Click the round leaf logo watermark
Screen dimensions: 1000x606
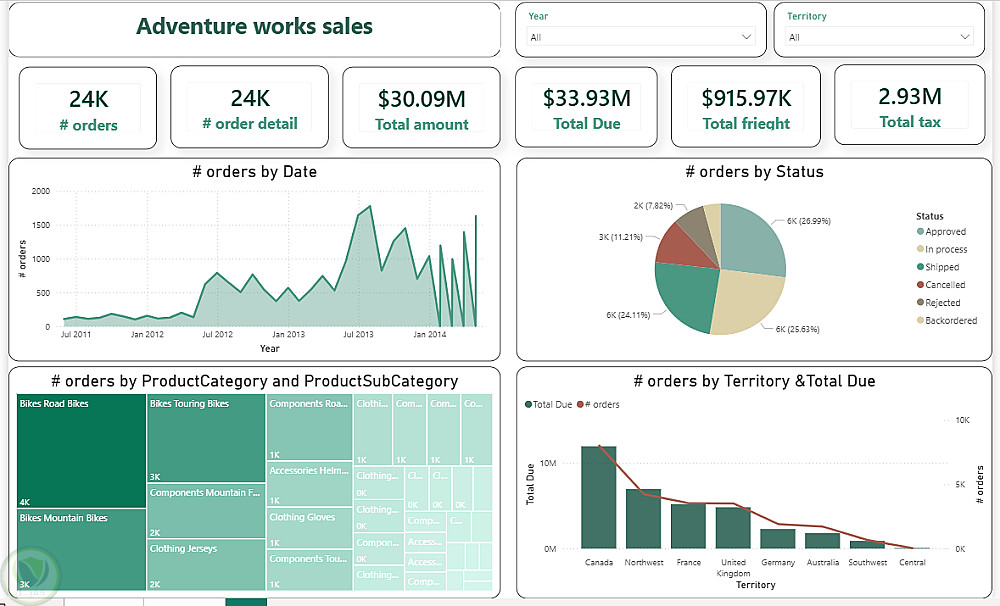coord(31,573)
